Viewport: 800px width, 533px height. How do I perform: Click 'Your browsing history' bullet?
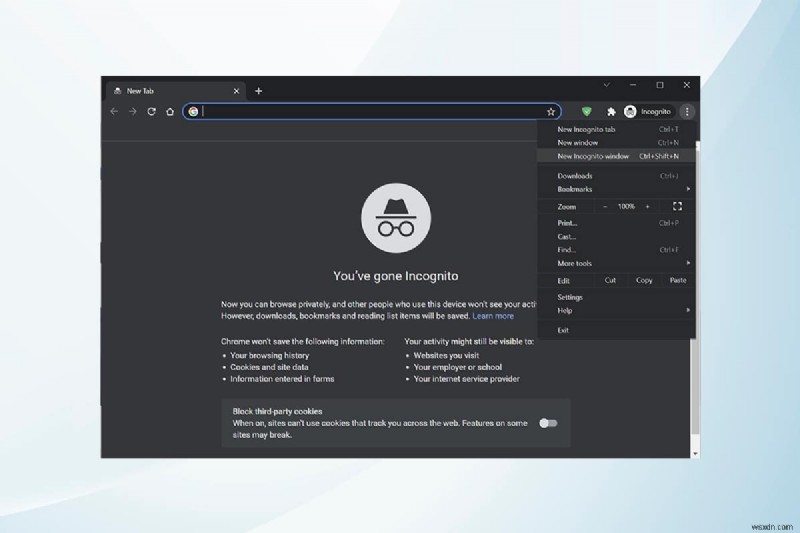pos(269,356)
